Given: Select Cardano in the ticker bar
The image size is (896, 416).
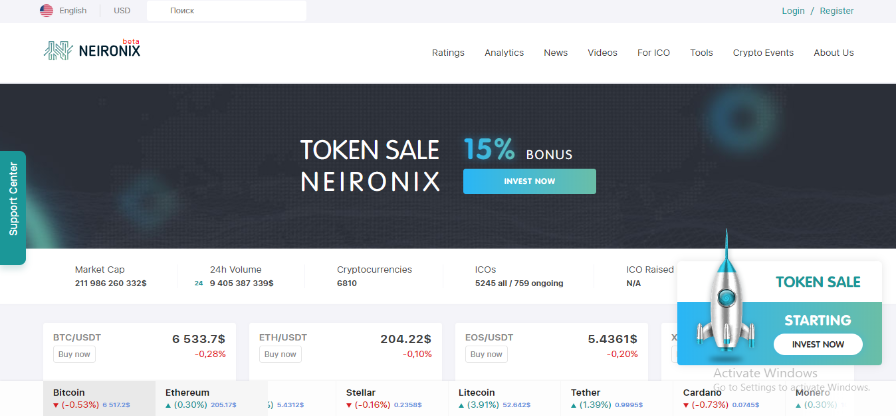Looking at the screenshot, I should point(728,398).
